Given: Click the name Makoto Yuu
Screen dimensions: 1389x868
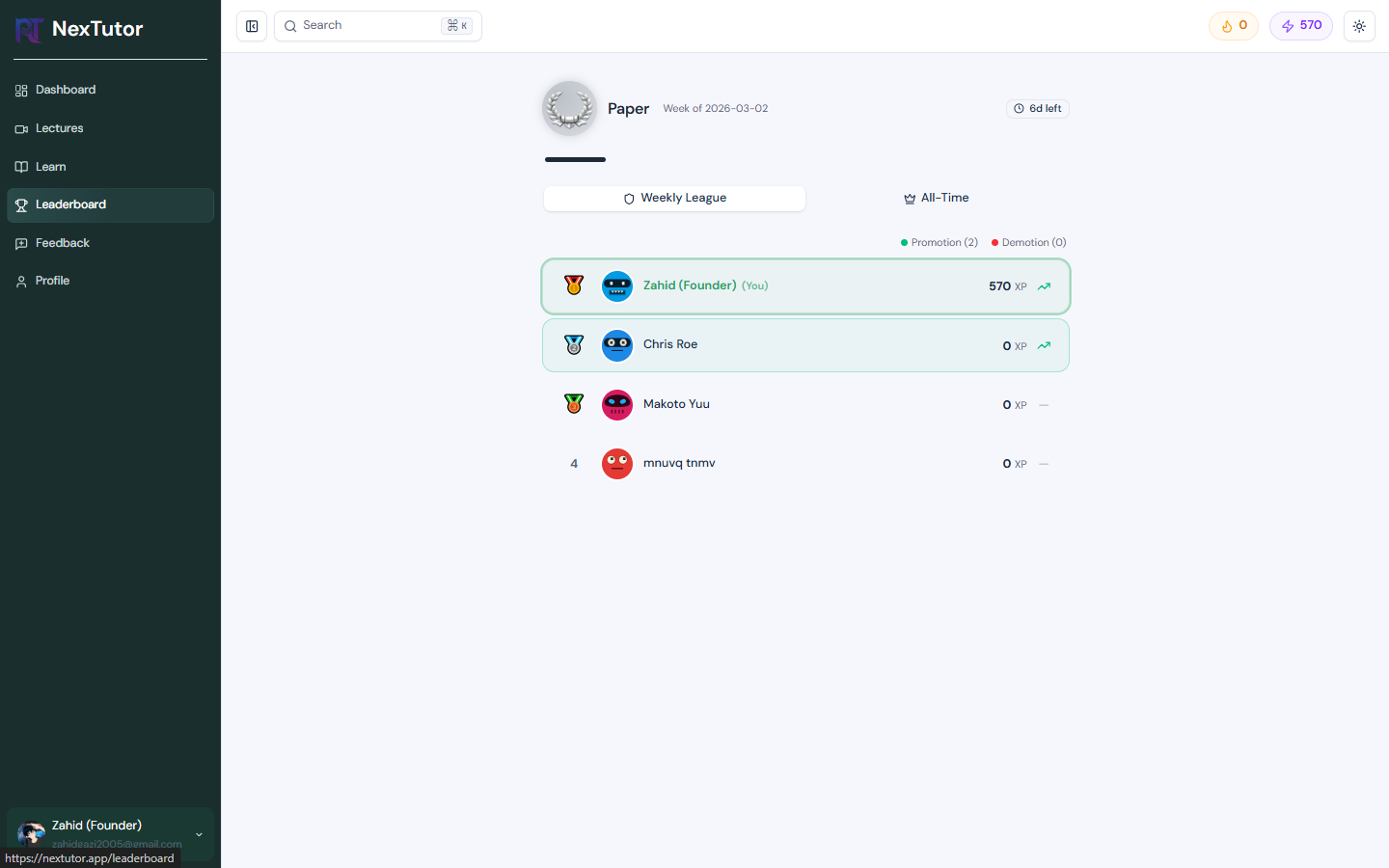Looking at the screenshot, I should [x=676, y=404].
